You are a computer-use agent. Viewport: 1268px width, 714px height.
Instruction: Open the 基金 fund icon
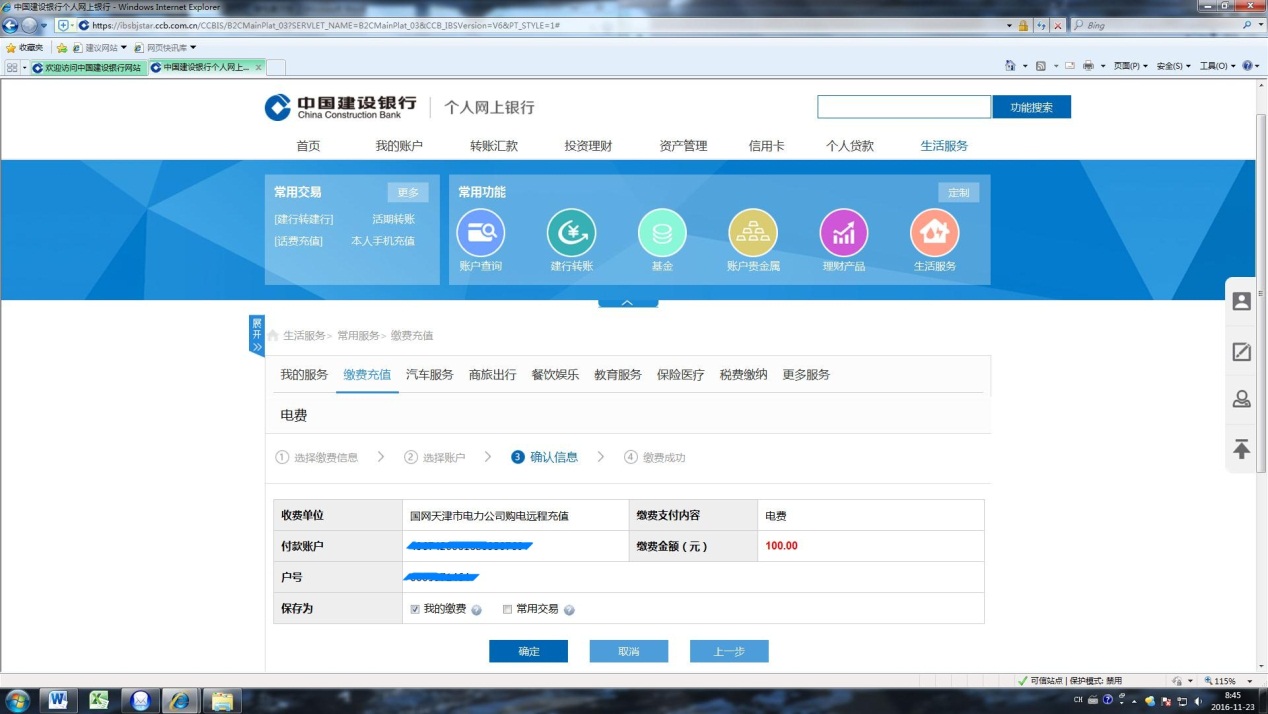point(662,233)
